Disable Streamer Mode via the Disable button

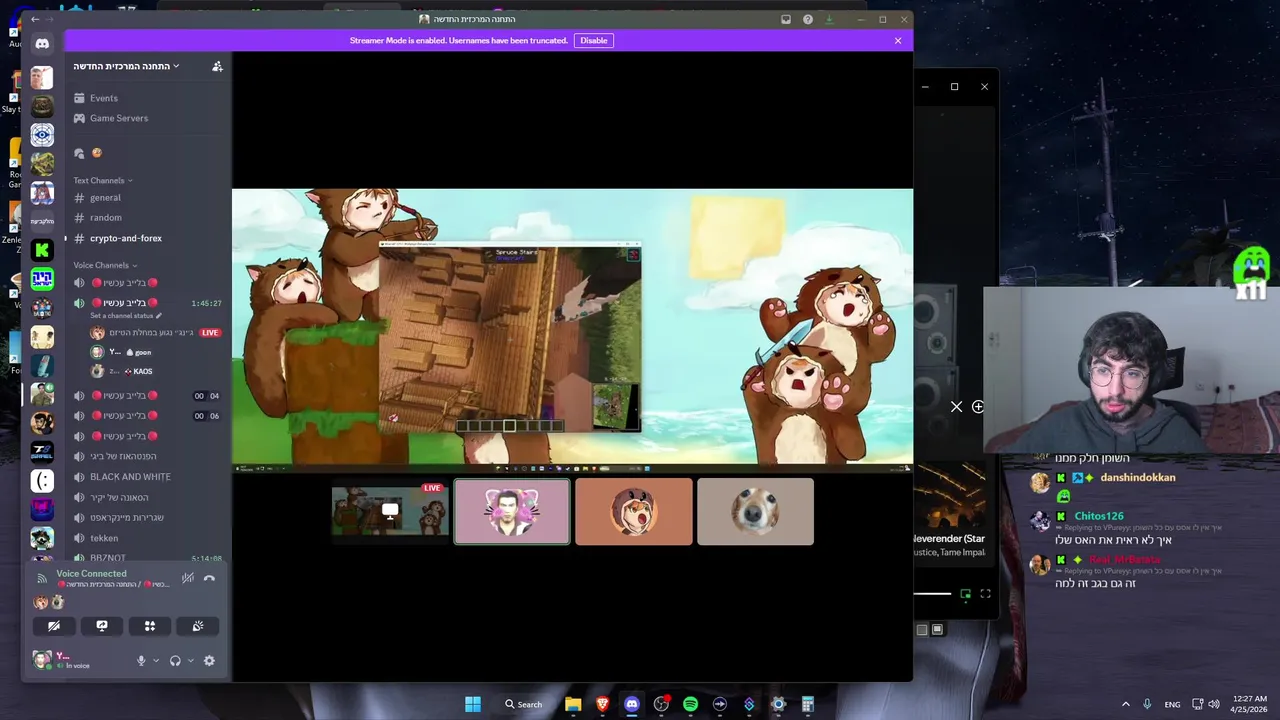tap(594, 41)
